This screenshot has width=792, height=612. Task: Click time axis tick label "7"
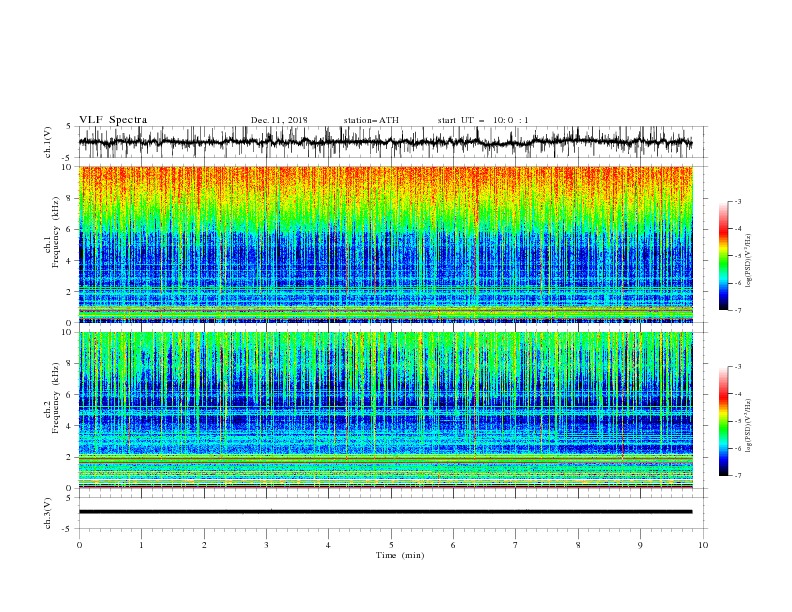[x=516, y=545]
